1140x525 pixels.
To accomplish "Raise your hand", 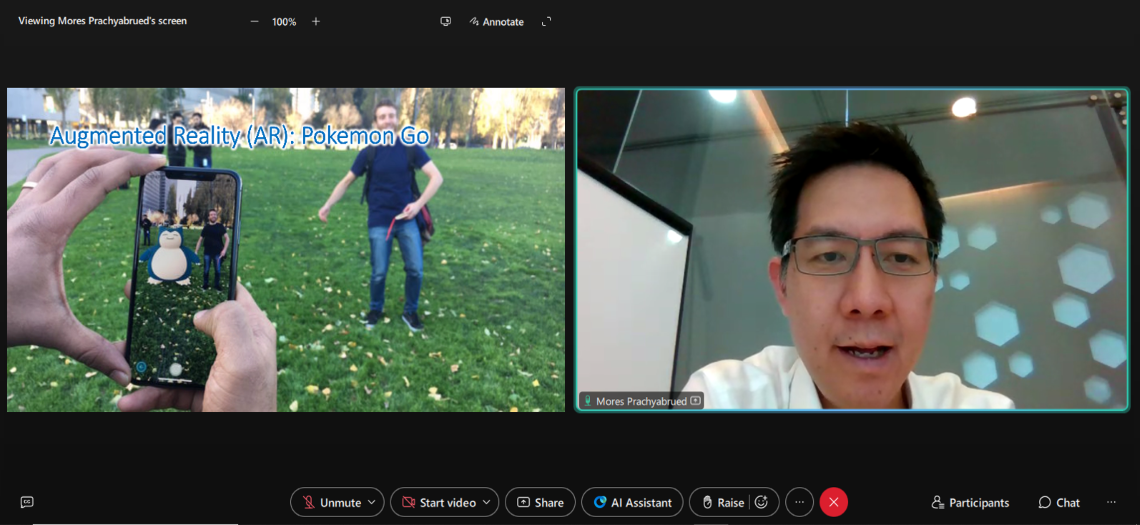I will 722,502.
